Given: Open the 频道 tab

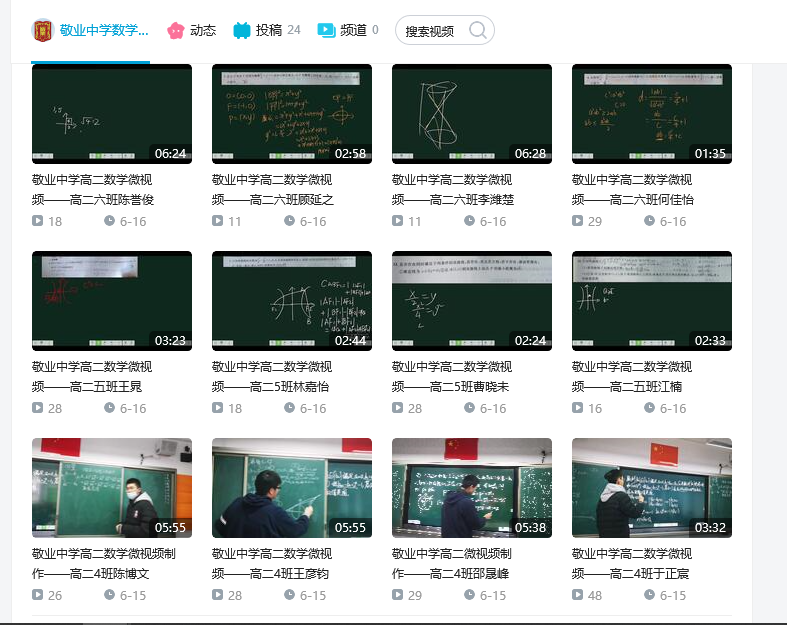Looking at the screenshot, I should point(353,30).
